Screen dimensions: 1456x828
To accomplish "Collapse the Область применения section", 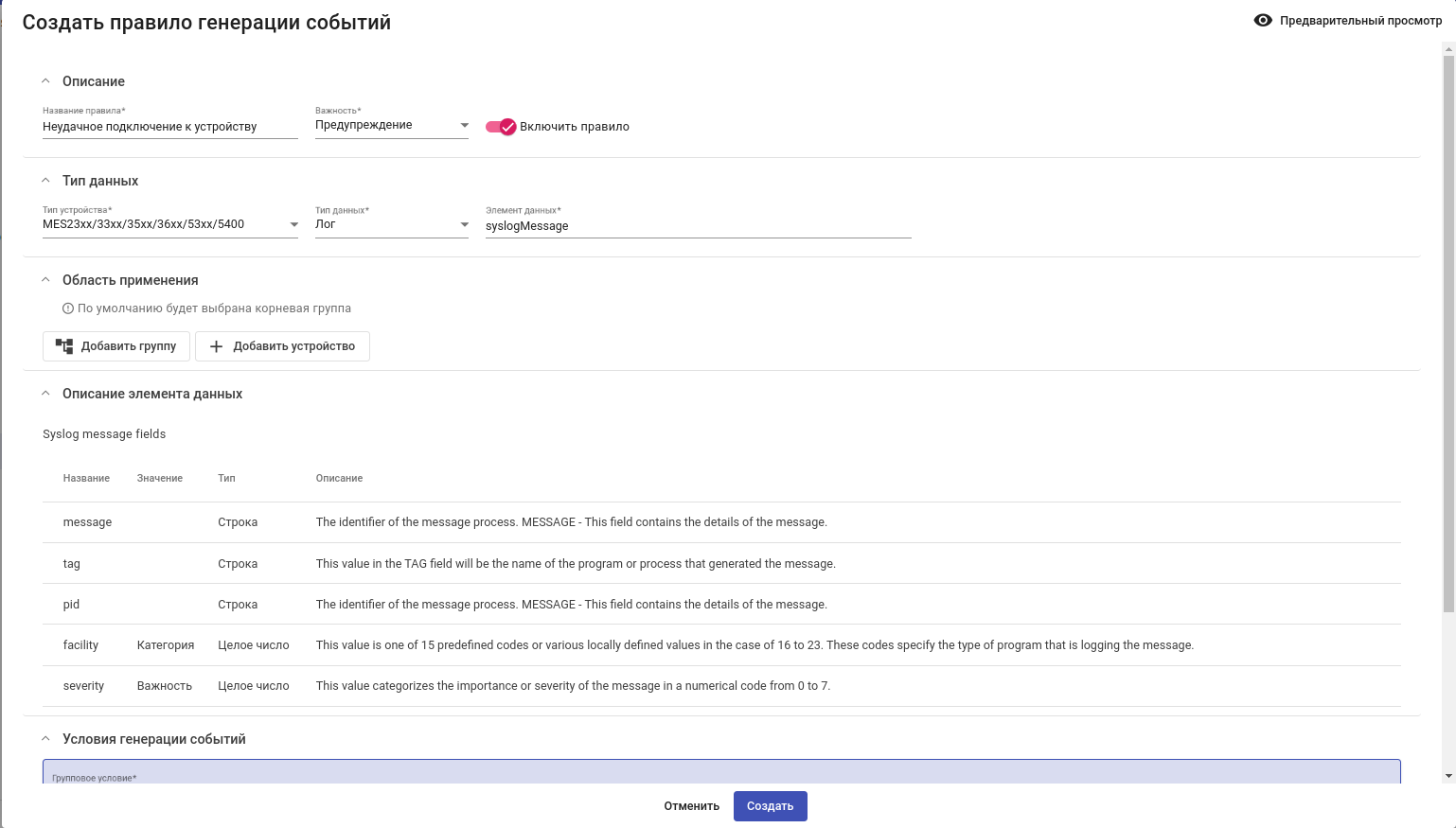I will point(45,280).
